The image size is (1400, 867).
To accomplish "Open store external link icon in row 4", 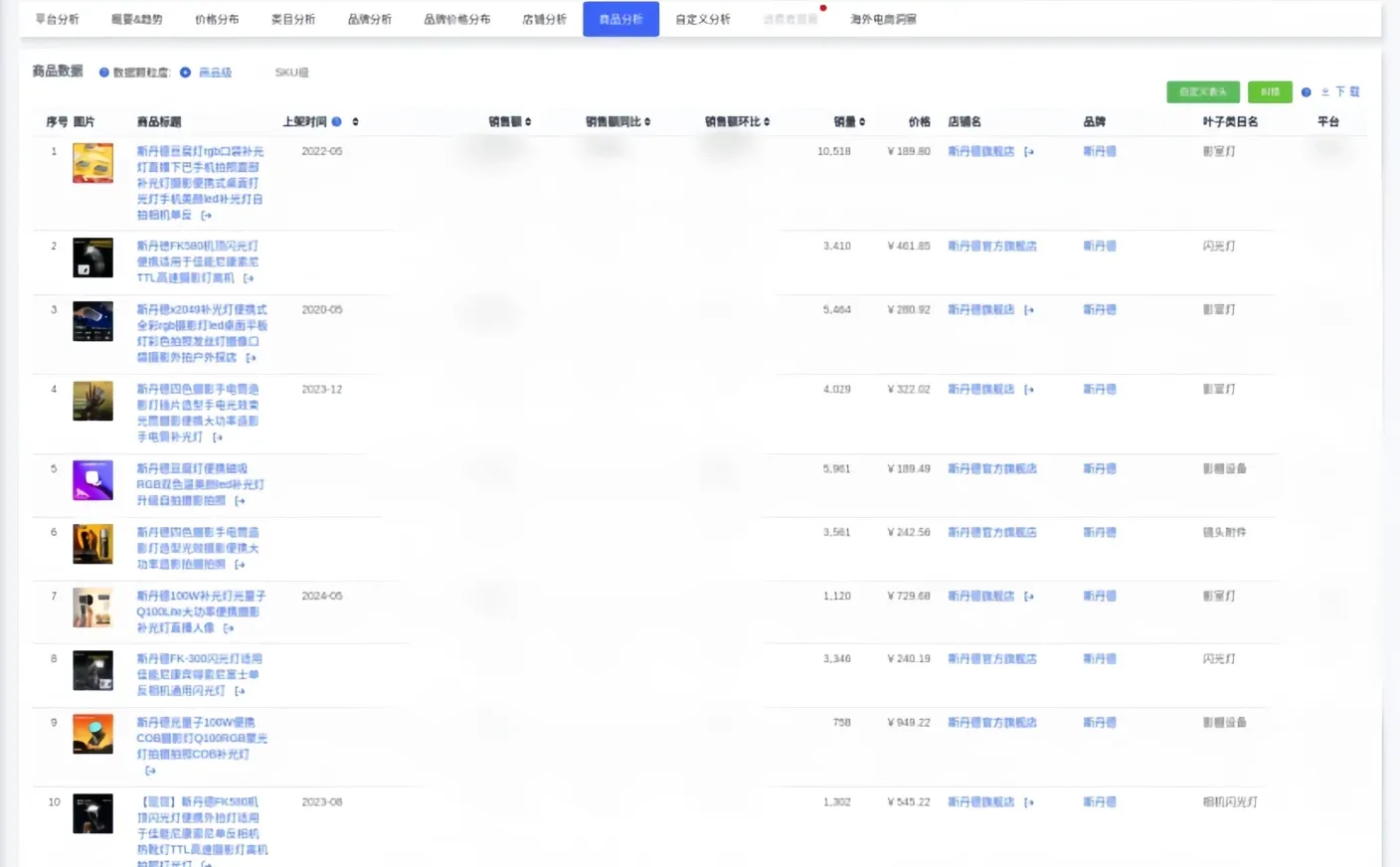I will [1029, 390].
